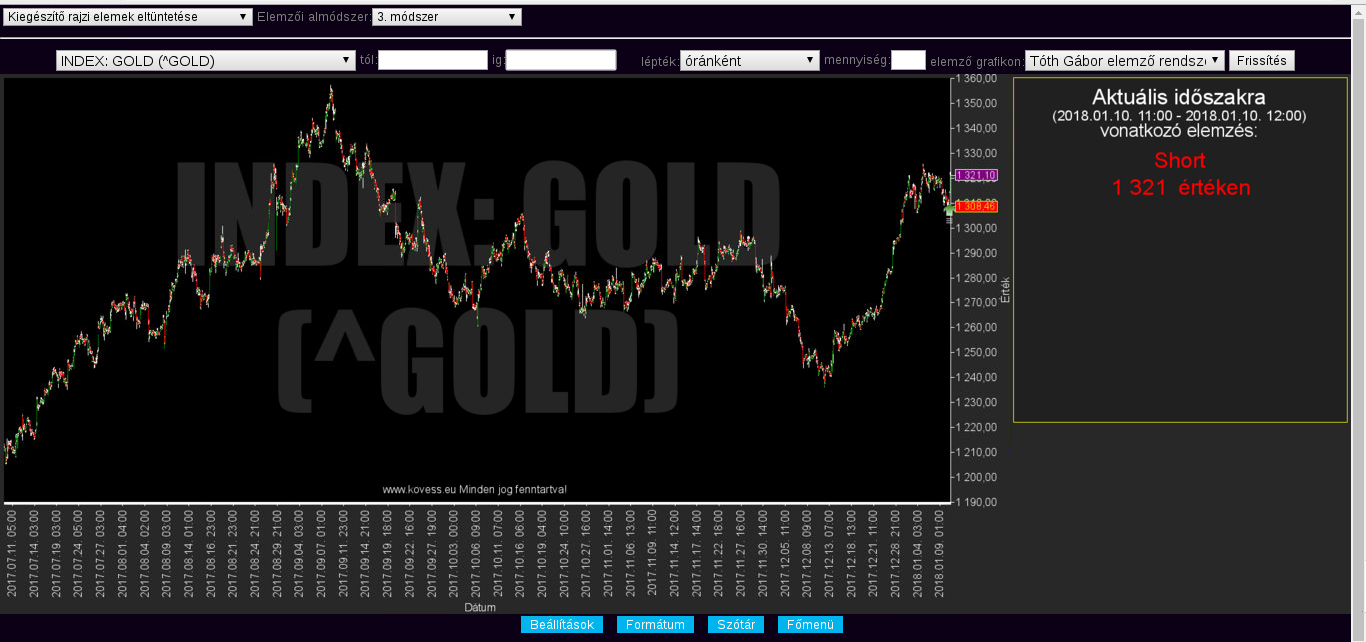Click the 'mennyiség' quantity input box
This screenshot has height=642, width=1366.
click(x=908, y=61)
